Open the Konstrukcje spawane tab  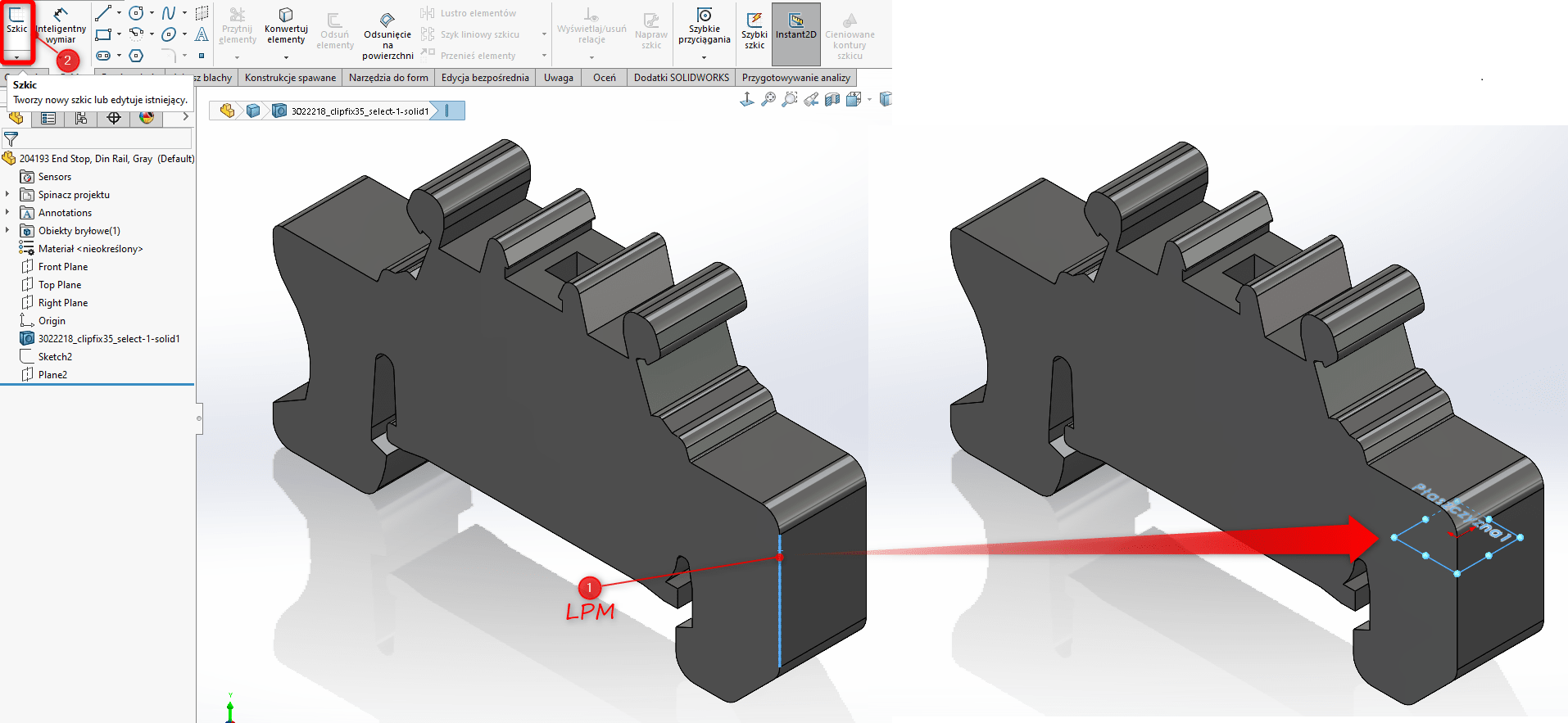click(290, 78)
